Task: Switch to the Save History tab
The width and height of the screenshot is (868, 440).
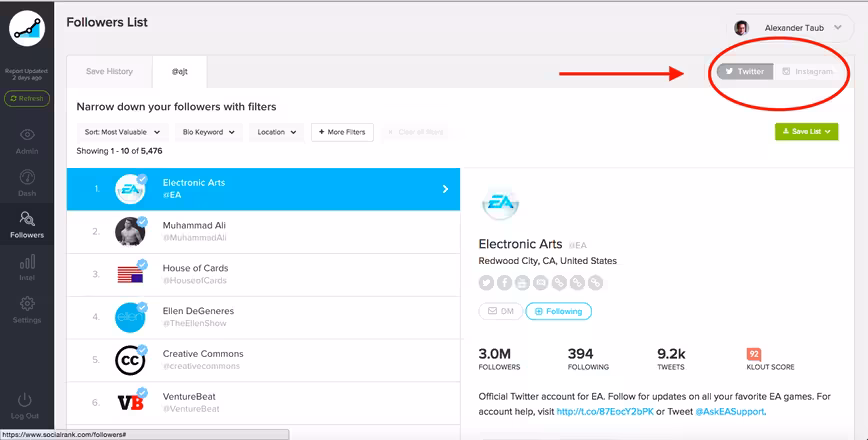Action: (x=109, y=71)
